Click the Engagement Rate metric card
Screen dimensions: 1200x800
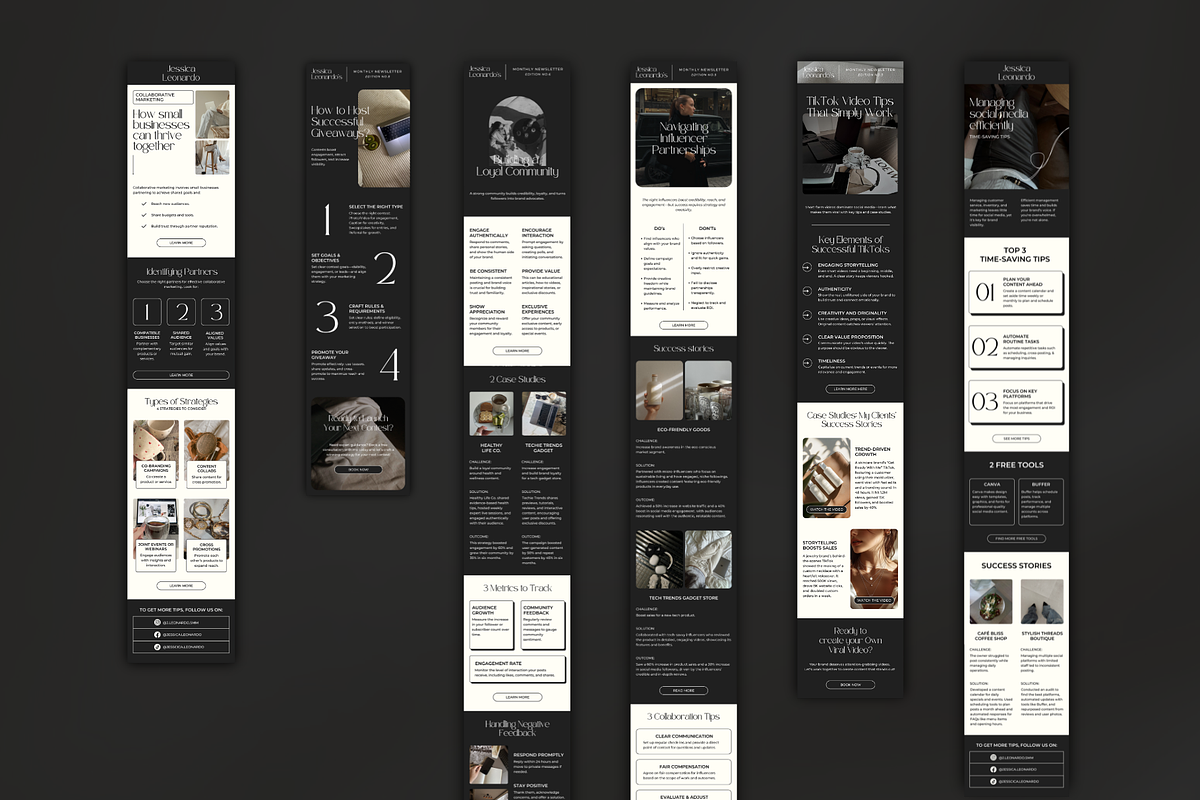click(x=517, y=668)
